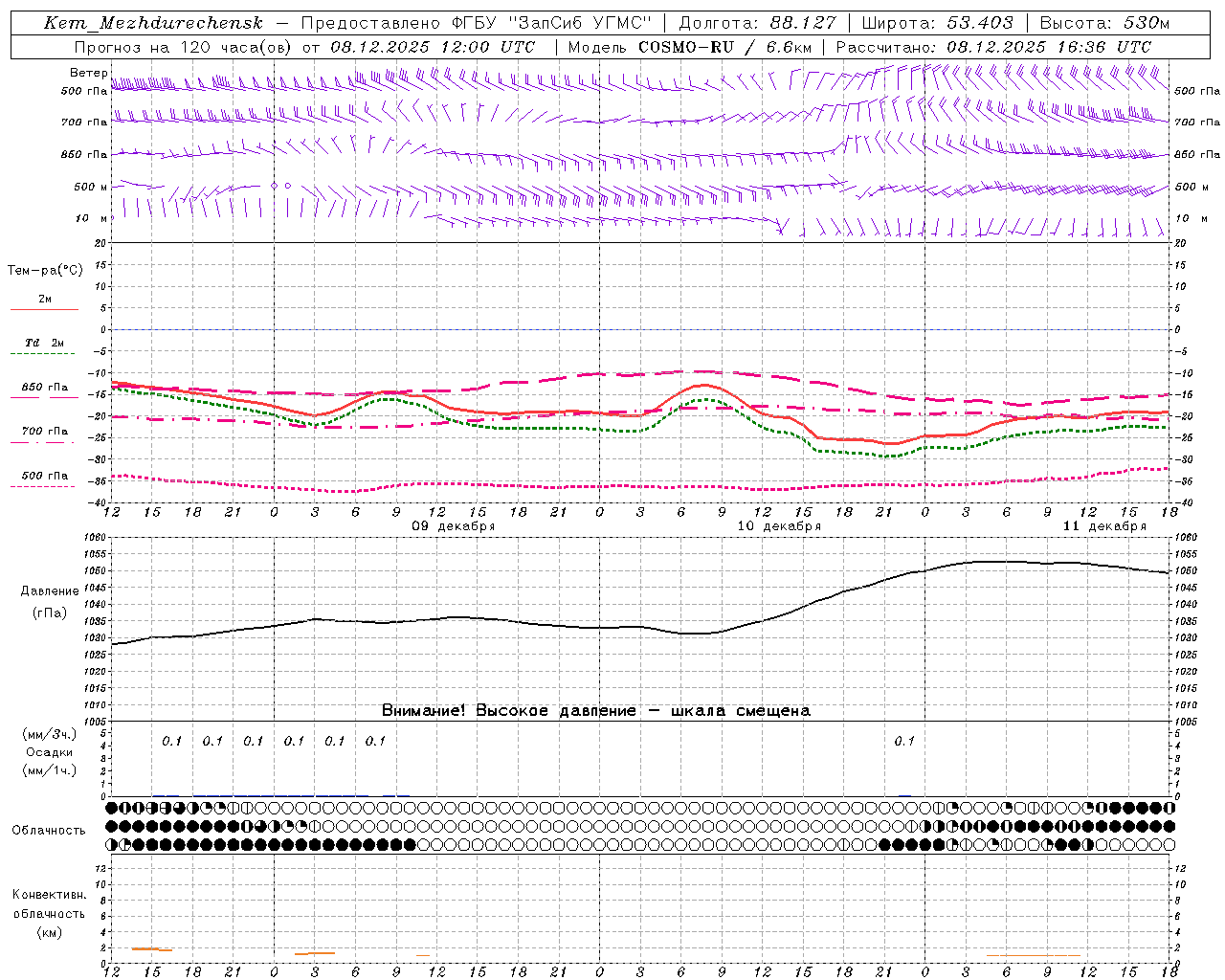The image size is (1225, 980).
Task: Click the 850 гПа wind level label on left
Action: (x=84, y=154)
